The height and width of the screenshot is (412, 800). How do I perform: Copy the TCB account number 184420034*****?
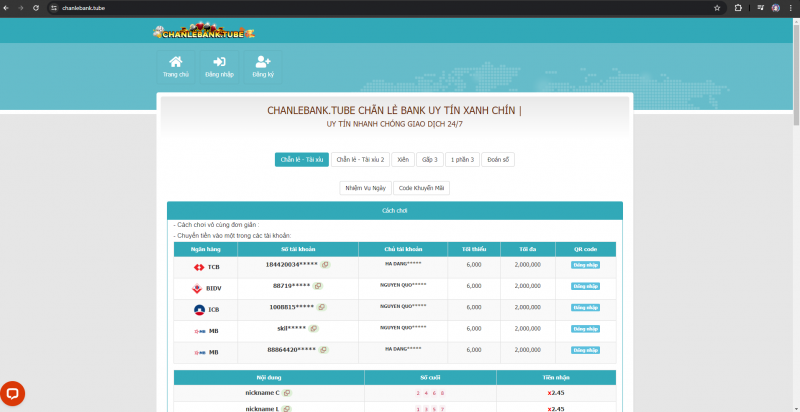coord(326,265)
